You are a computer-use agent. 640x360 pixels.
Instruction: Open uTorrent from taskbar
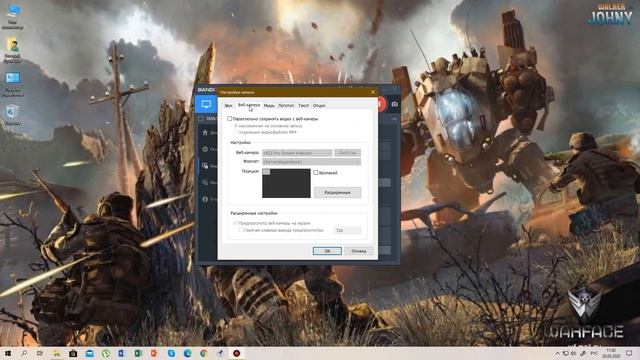[x=106, y=353]
